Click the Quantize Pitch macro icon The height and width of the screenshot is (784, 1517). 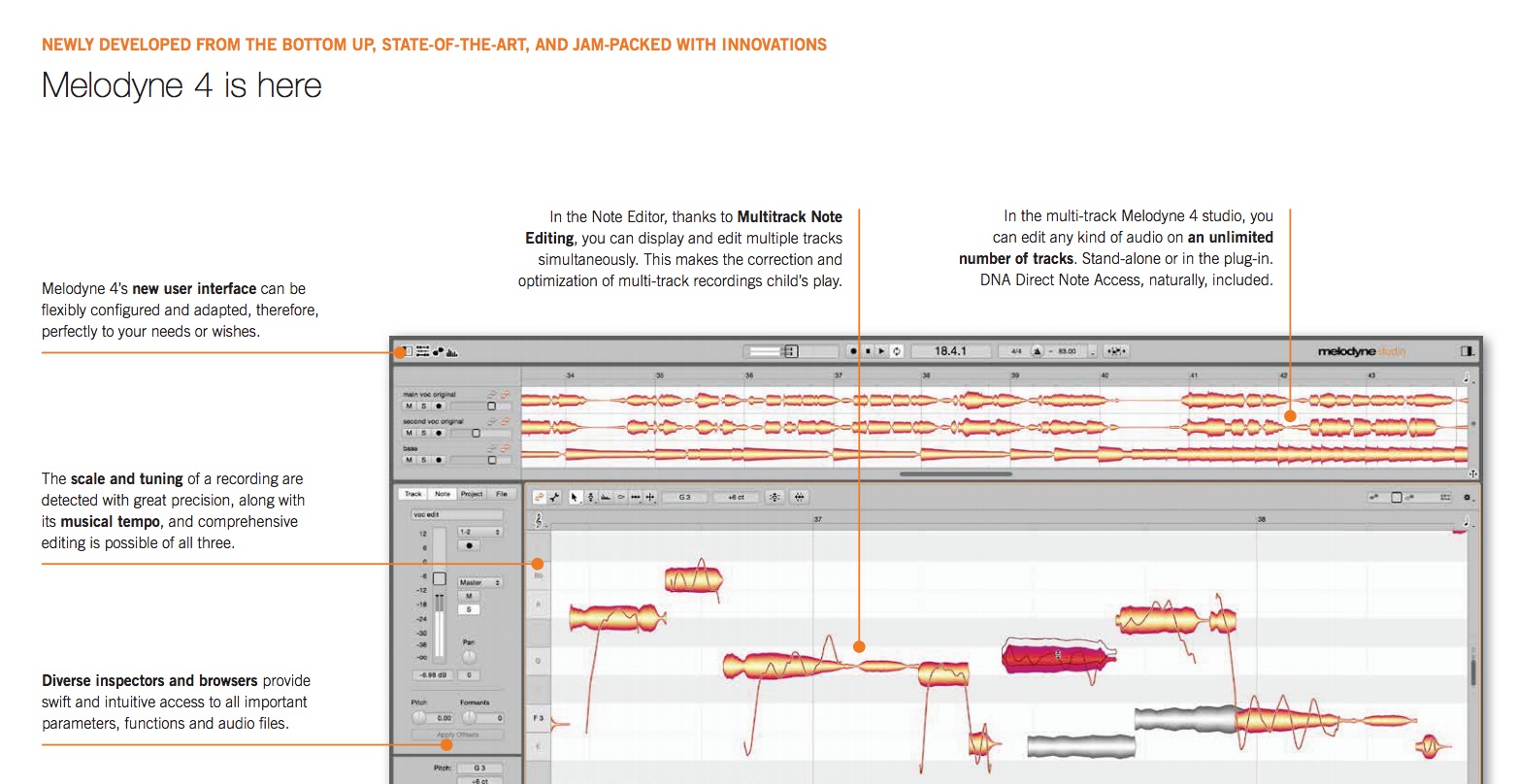774,498
